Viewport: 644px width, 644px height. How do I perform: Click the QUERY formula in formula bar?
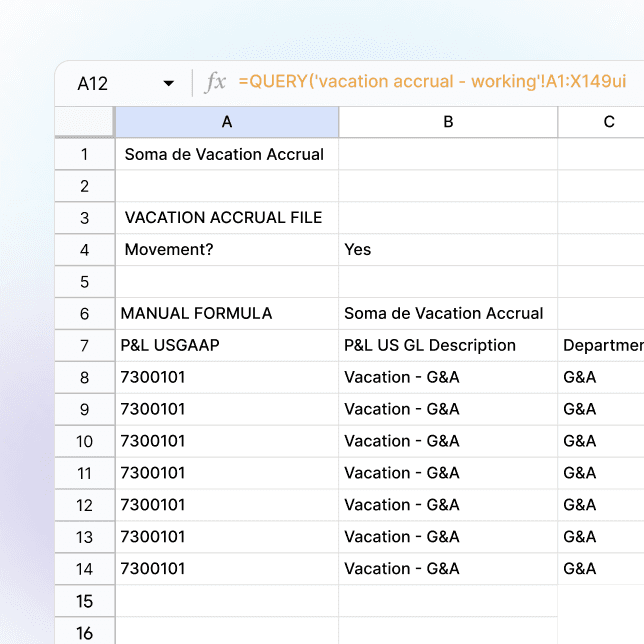tap(432, 81)
